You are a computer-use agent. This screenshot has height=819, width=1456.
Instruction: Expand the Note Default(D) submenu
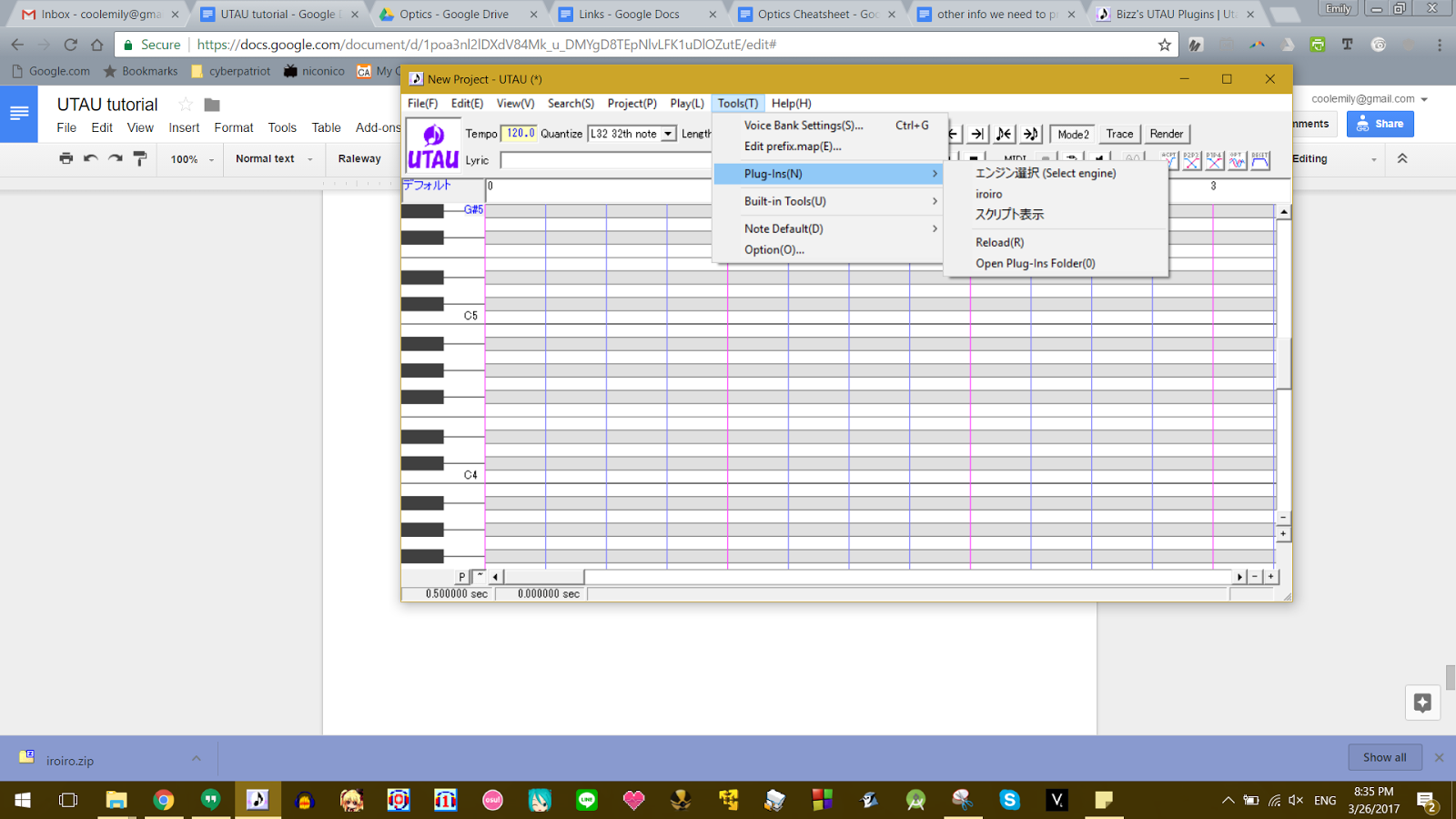(827, 228)
